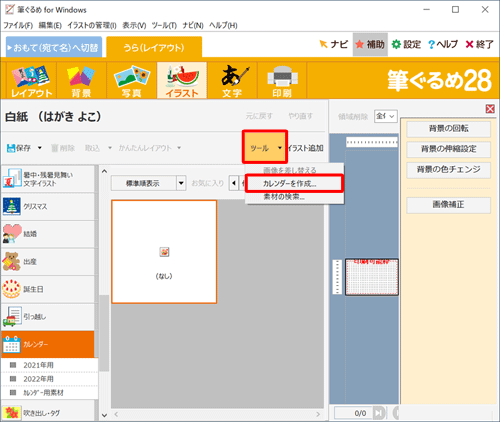Select the イラスト illustration icon
This screenshot has width=500, height=422.
pyautogui.click(x=182, y=81)
